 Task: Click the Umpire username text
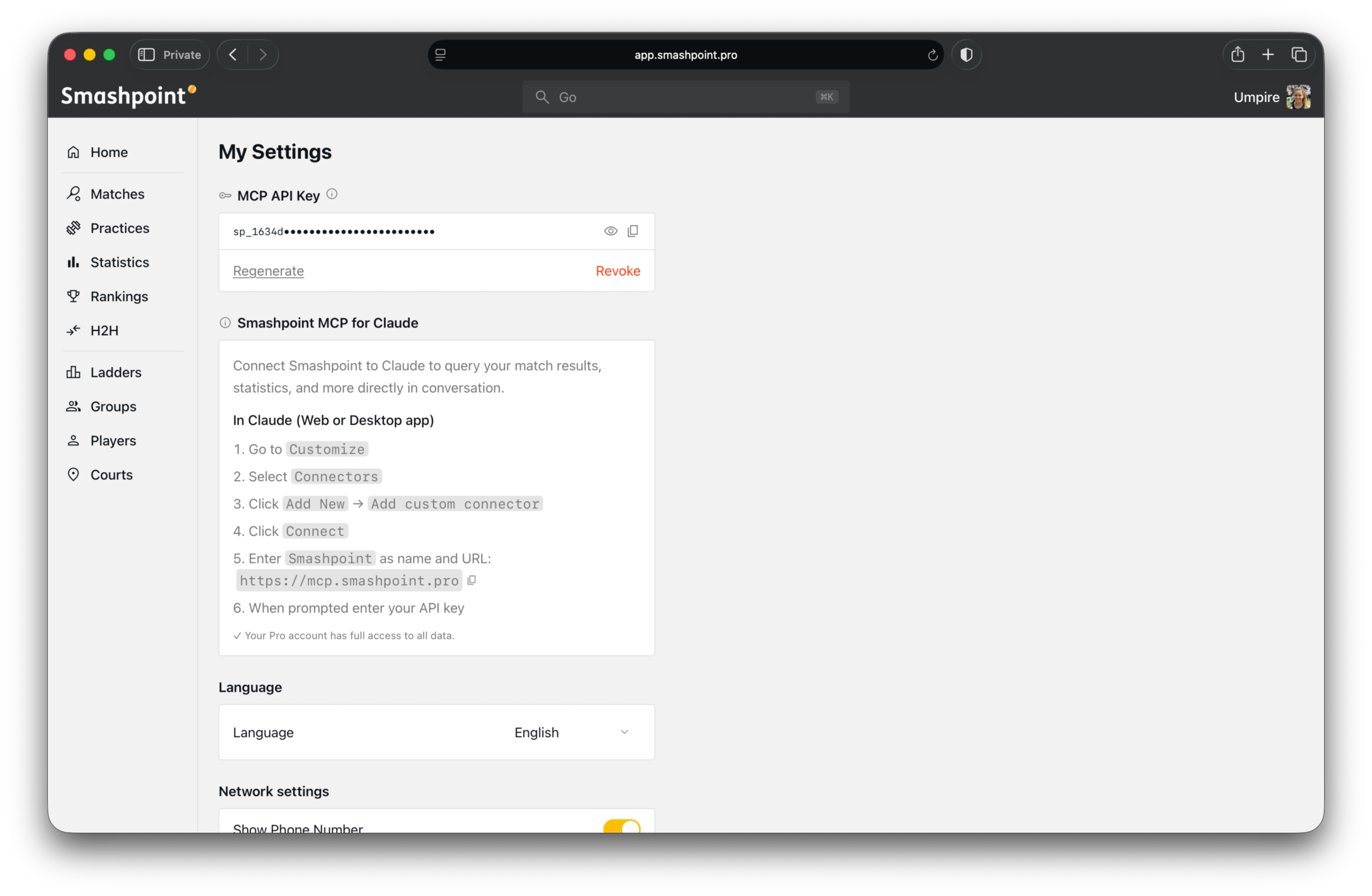(x=1256, y=98)
